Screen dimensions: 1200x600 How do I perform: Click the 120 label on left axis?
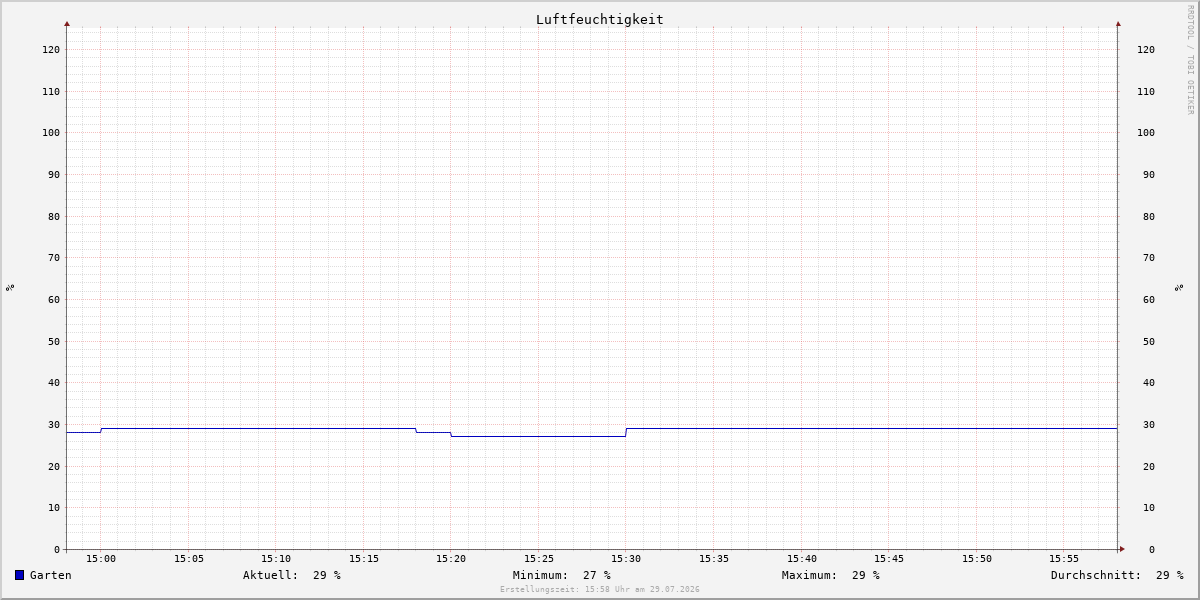(x=50, y=49)
